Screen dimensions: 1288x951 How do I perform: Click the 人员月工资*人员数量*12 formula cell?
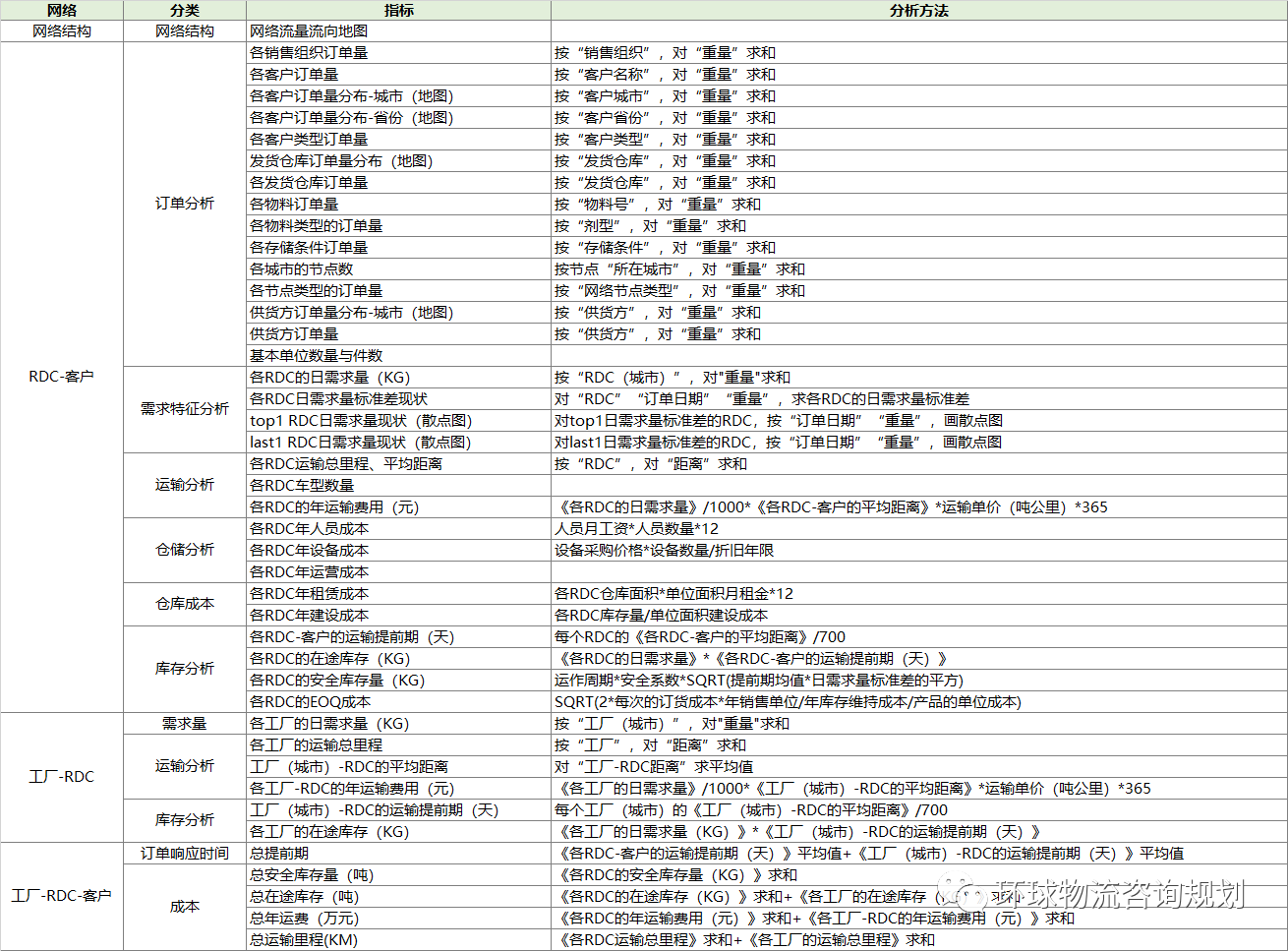tap(918, 528)
